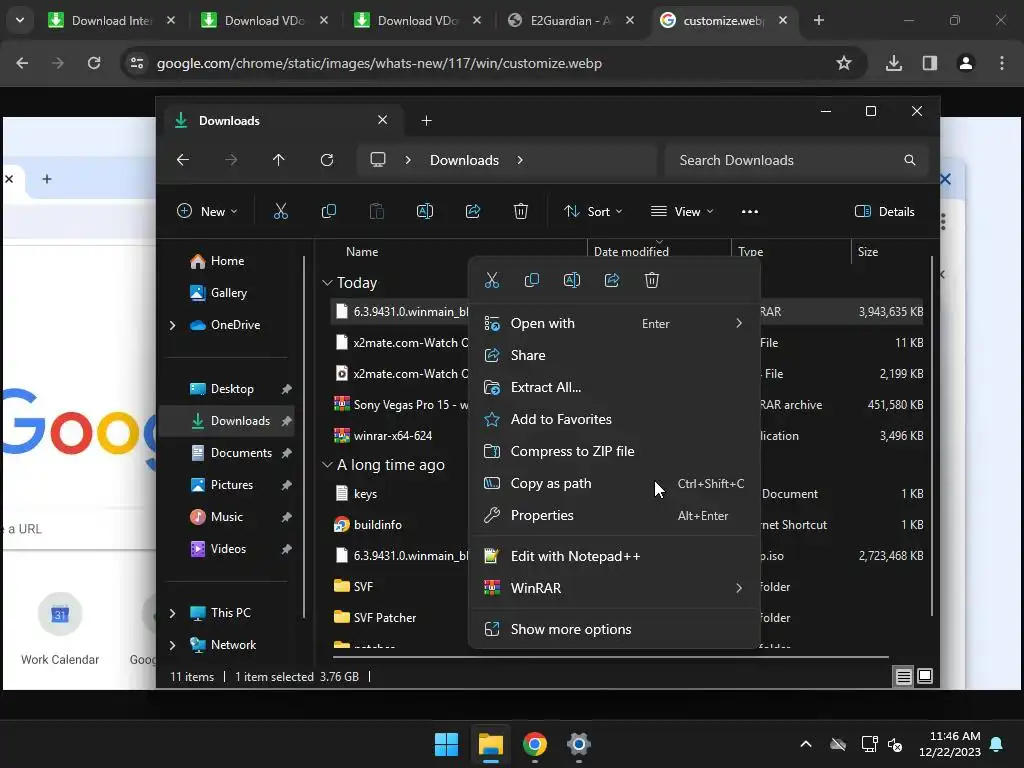Click Windows Start button on taskbar

[447, 744]
